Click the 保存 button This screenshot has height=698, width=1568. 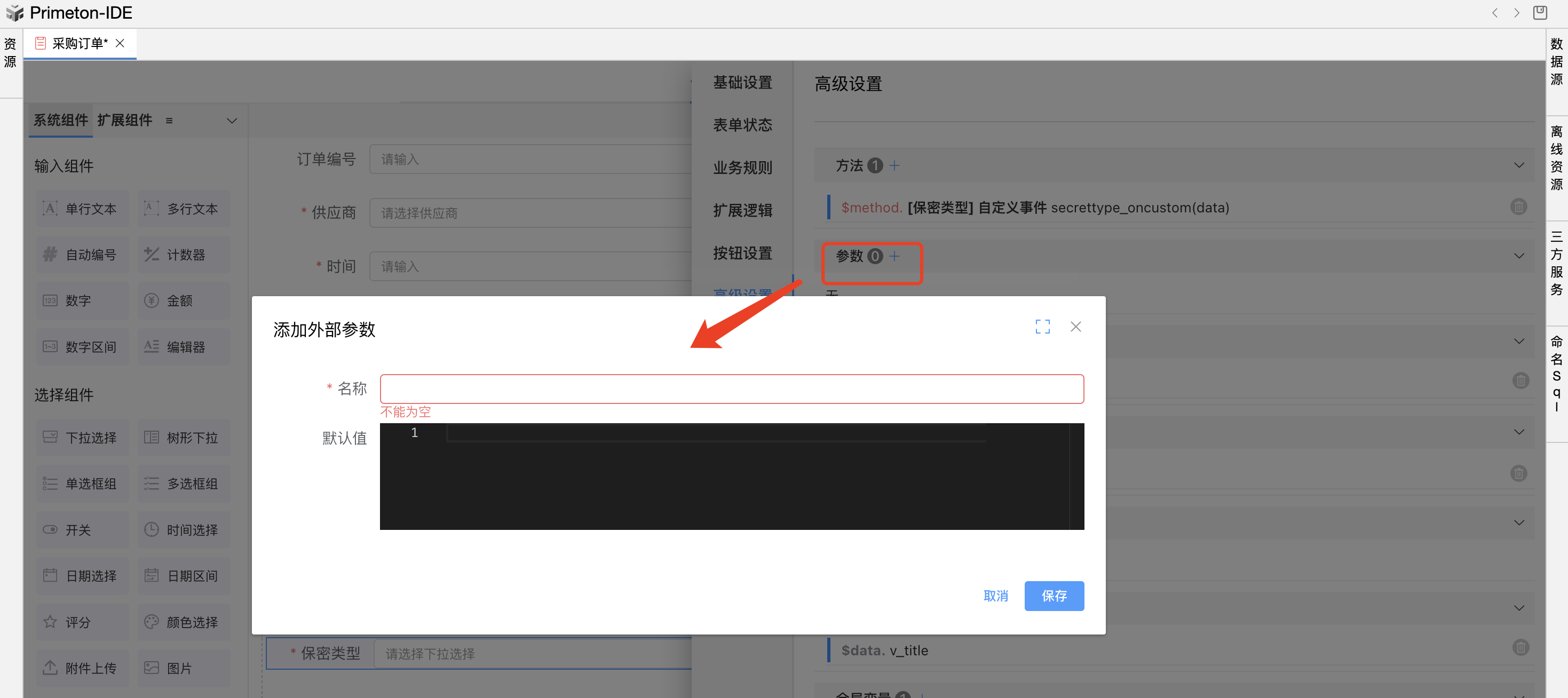tap(1053, 596)
